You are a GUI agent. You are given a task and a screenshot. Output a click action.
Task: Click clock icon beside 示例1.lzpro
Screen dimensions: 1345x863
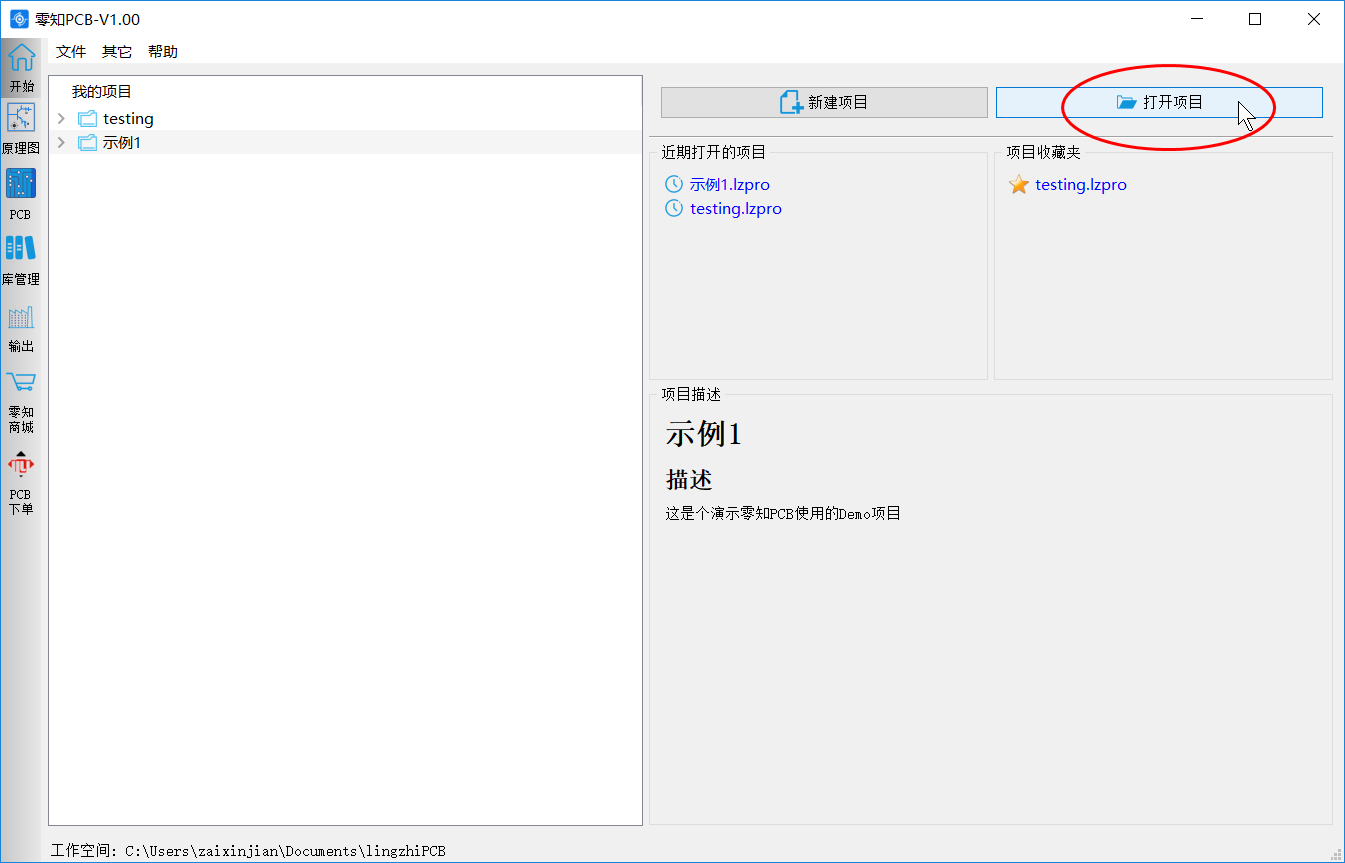click(673, 185)
